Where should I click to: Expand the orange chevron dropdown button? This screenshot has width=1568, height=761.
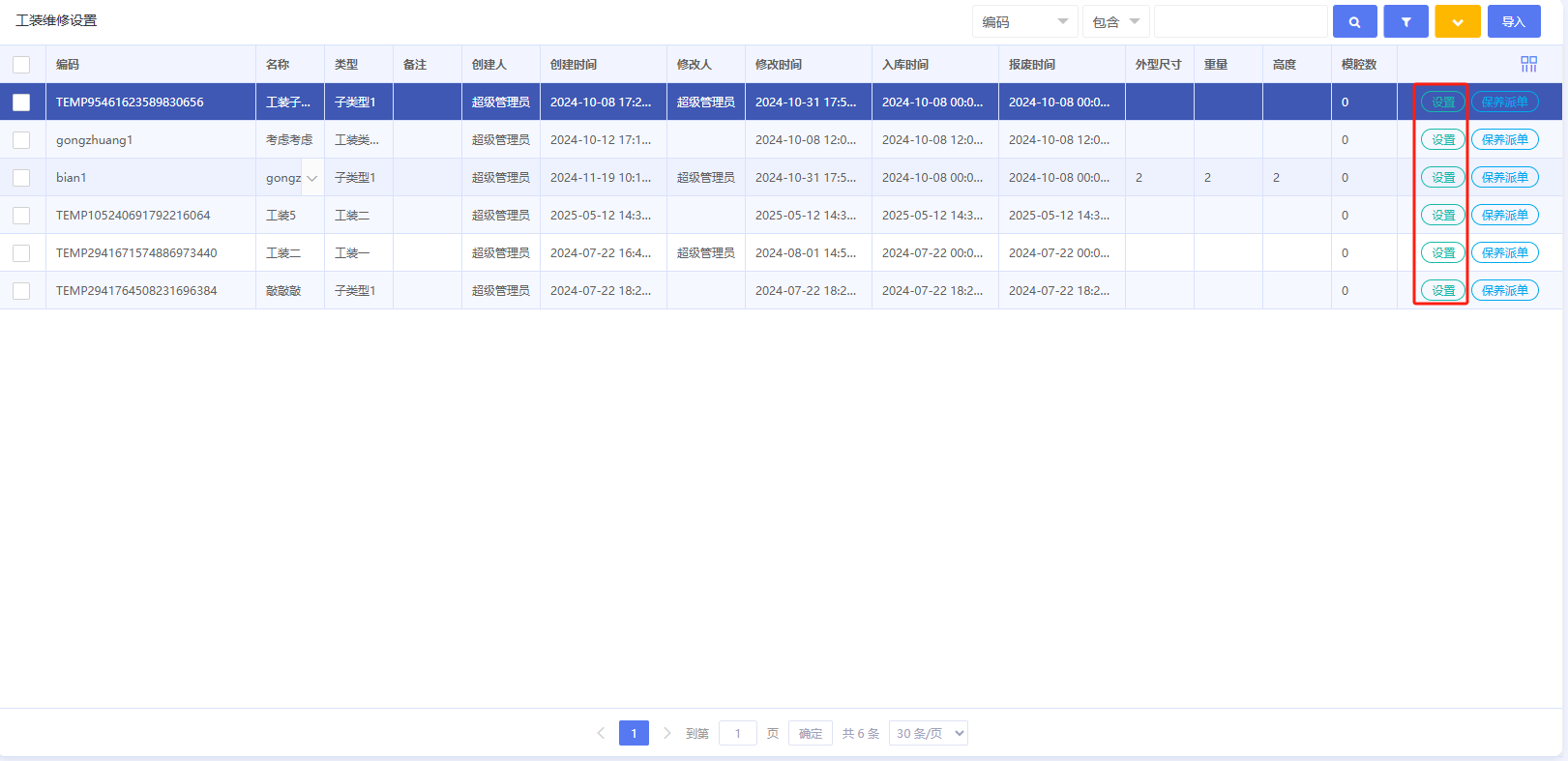coord(1458,21)
